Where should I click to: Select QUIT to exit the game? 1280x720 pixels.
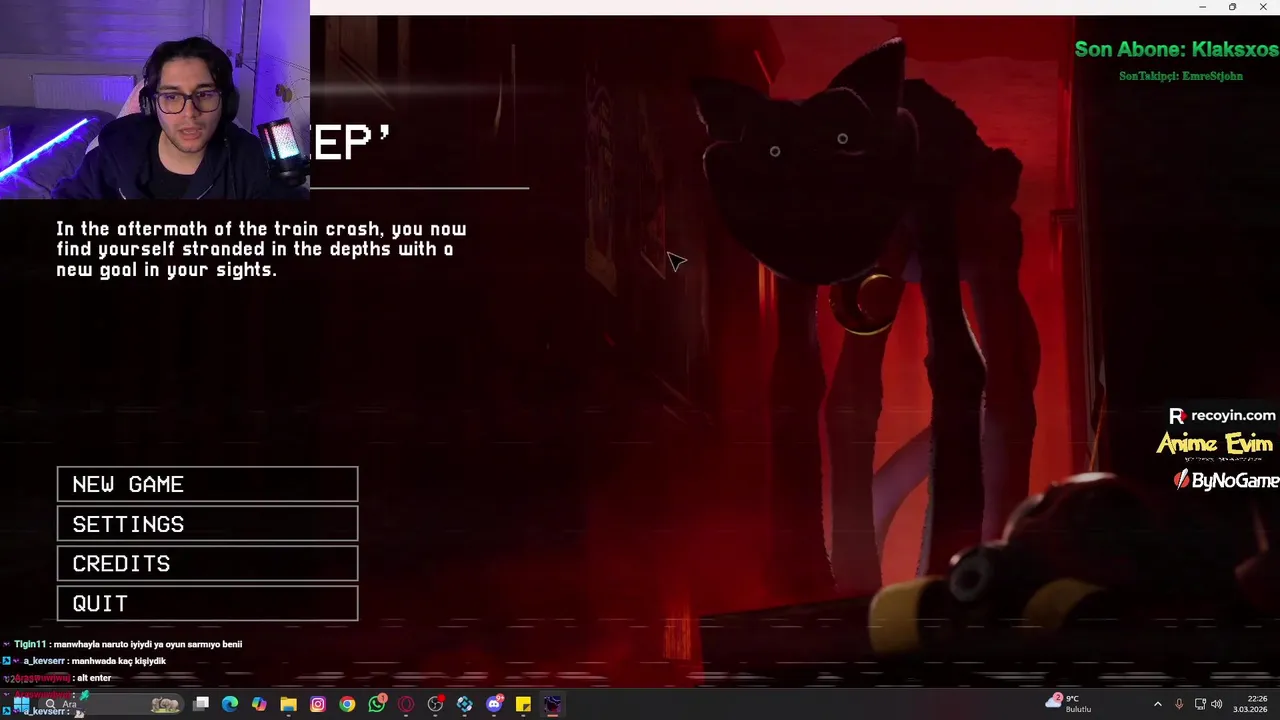[207, 604]
